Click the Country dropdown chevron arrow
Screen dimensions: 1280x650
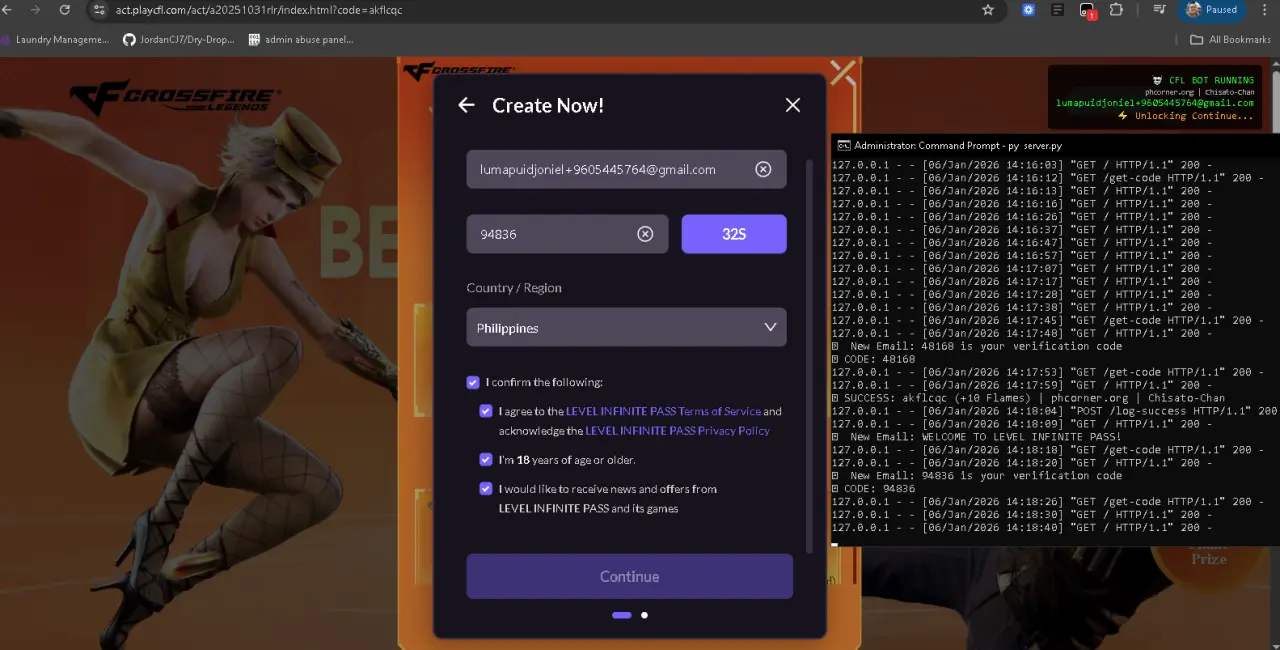[770, 327]
